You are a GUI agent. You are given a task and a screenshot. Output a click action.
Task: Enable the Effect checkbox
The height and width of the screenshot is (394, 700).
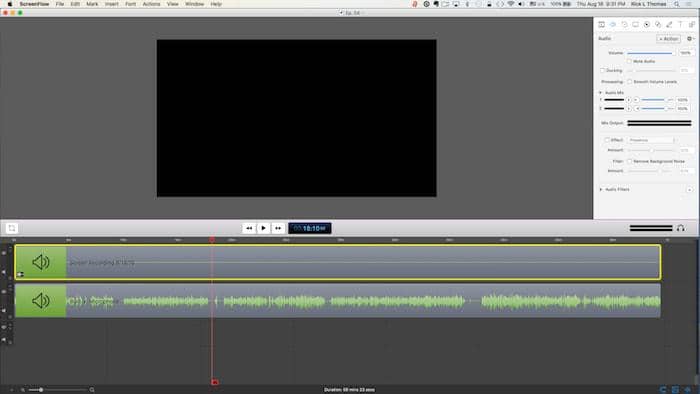tap(607, 140)
